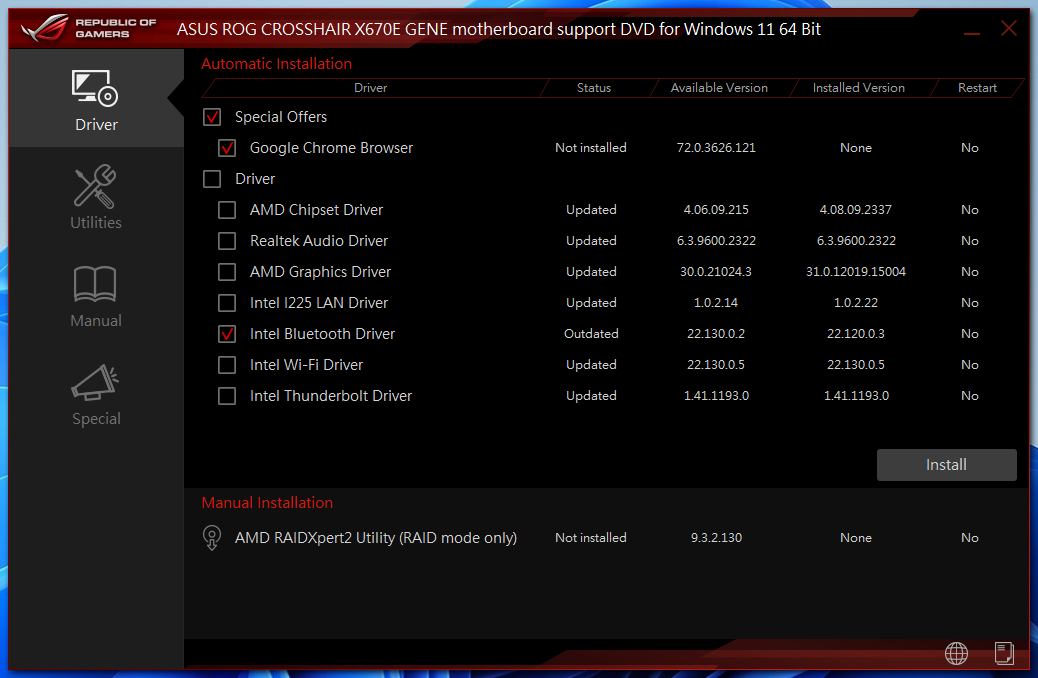Check the Driver group checkbox
1038x678 pixels.
coord(212,179)
